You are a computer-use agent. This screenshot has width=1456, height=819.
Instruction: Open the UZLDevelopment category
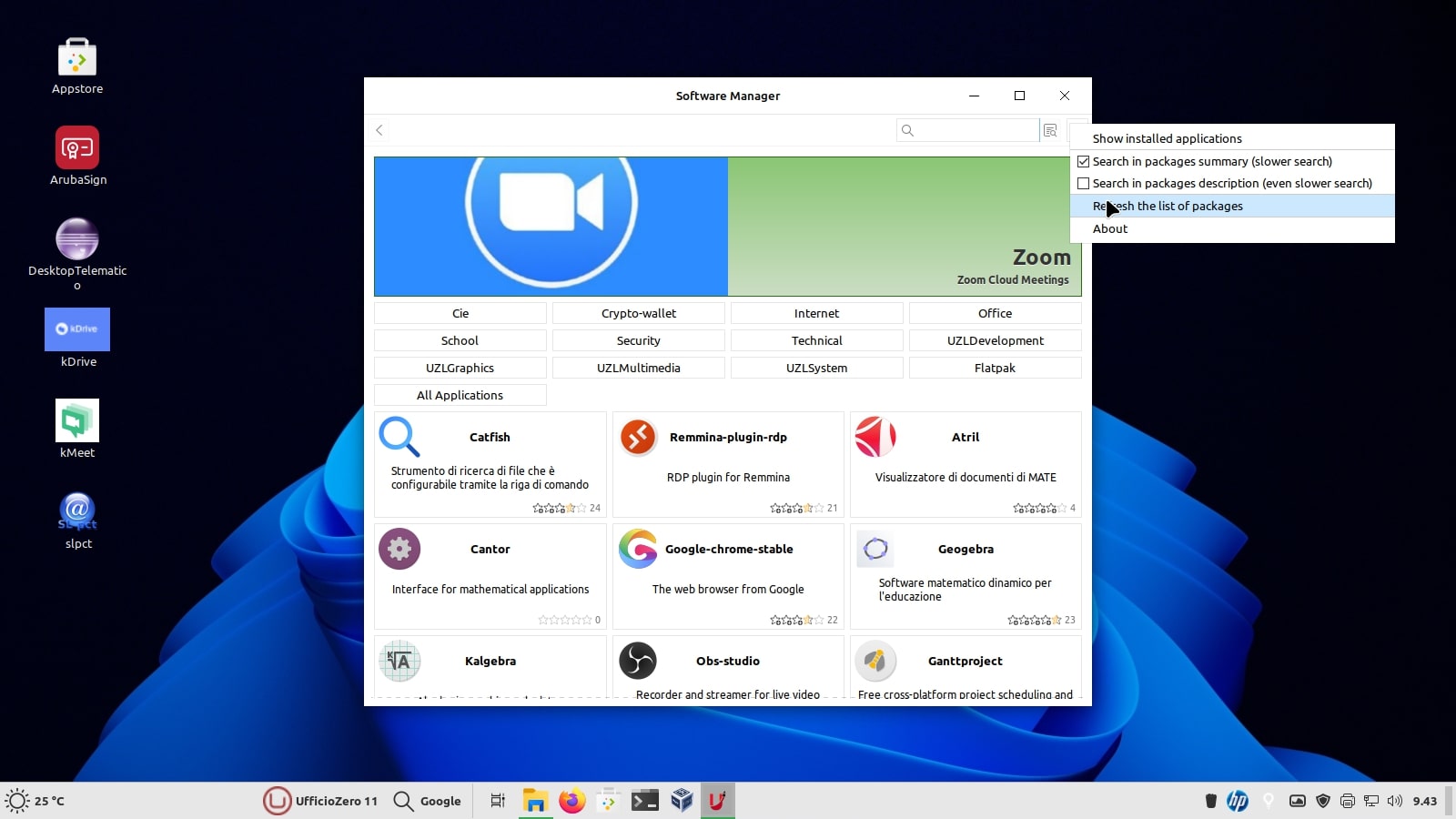(996, 340)
